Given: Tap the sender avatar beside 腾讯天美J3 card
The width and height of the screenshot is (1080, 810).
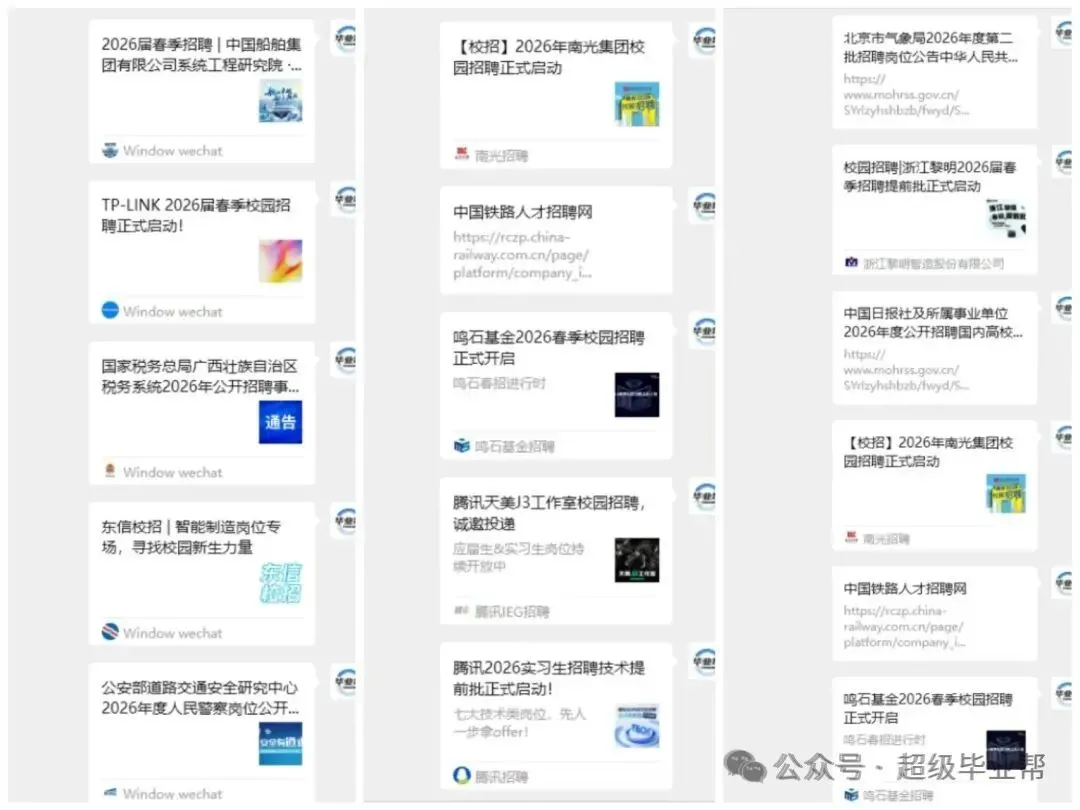Looking at the screenshot, I should coord(705,497).
